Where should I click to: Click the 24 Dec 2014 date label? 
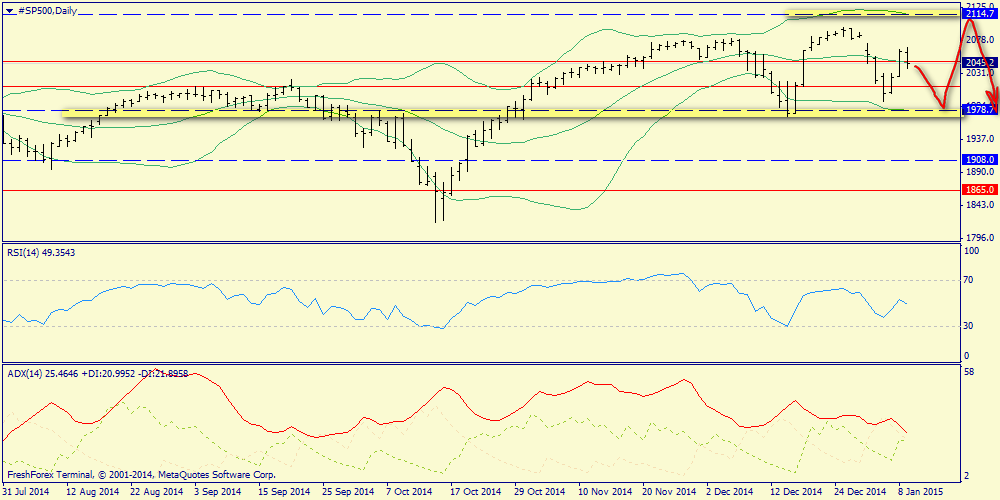(x=858, y=492)
